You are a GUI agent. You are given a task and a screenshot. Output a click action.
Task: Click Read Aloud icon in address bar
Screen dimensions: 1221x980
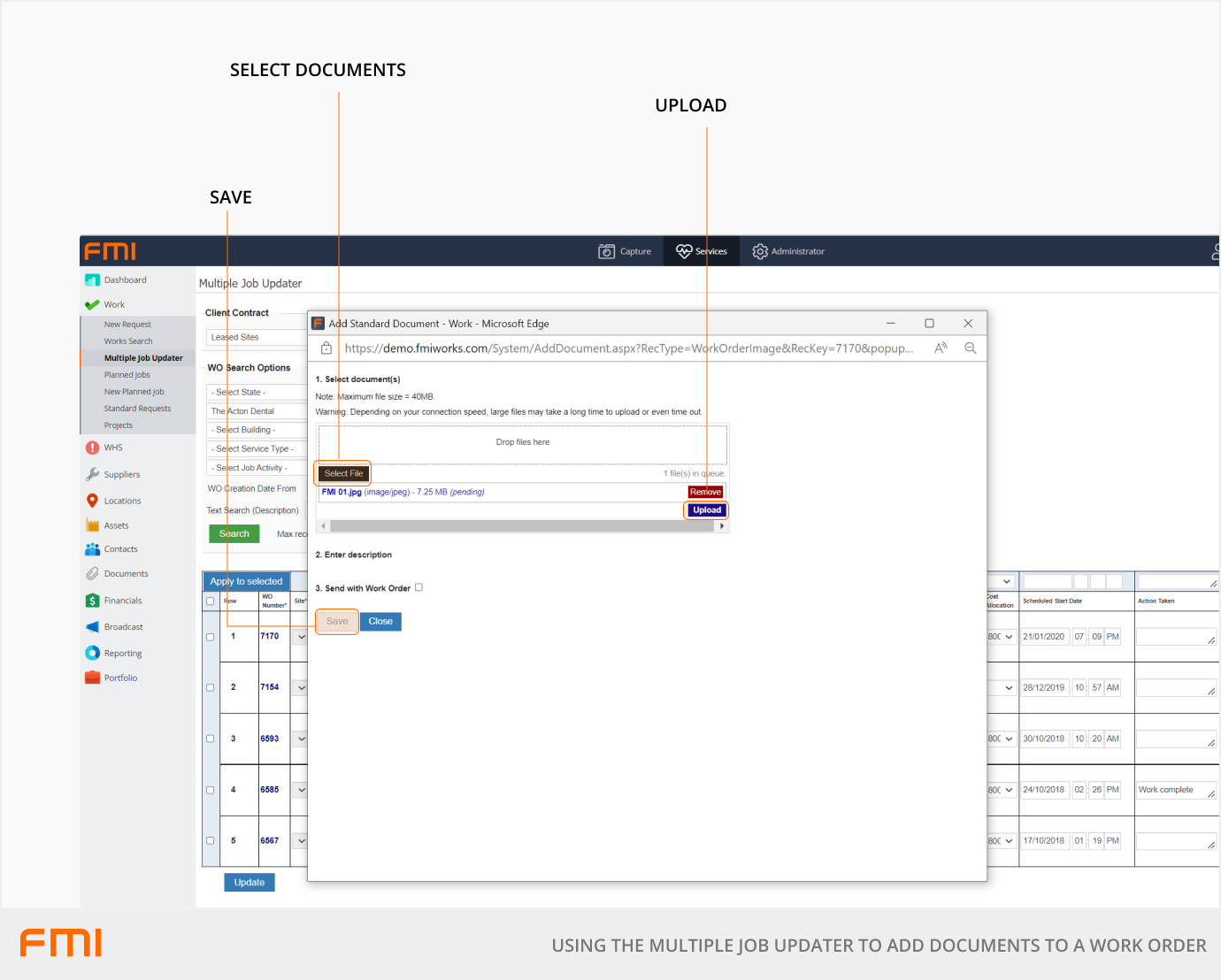click(941, 348)
